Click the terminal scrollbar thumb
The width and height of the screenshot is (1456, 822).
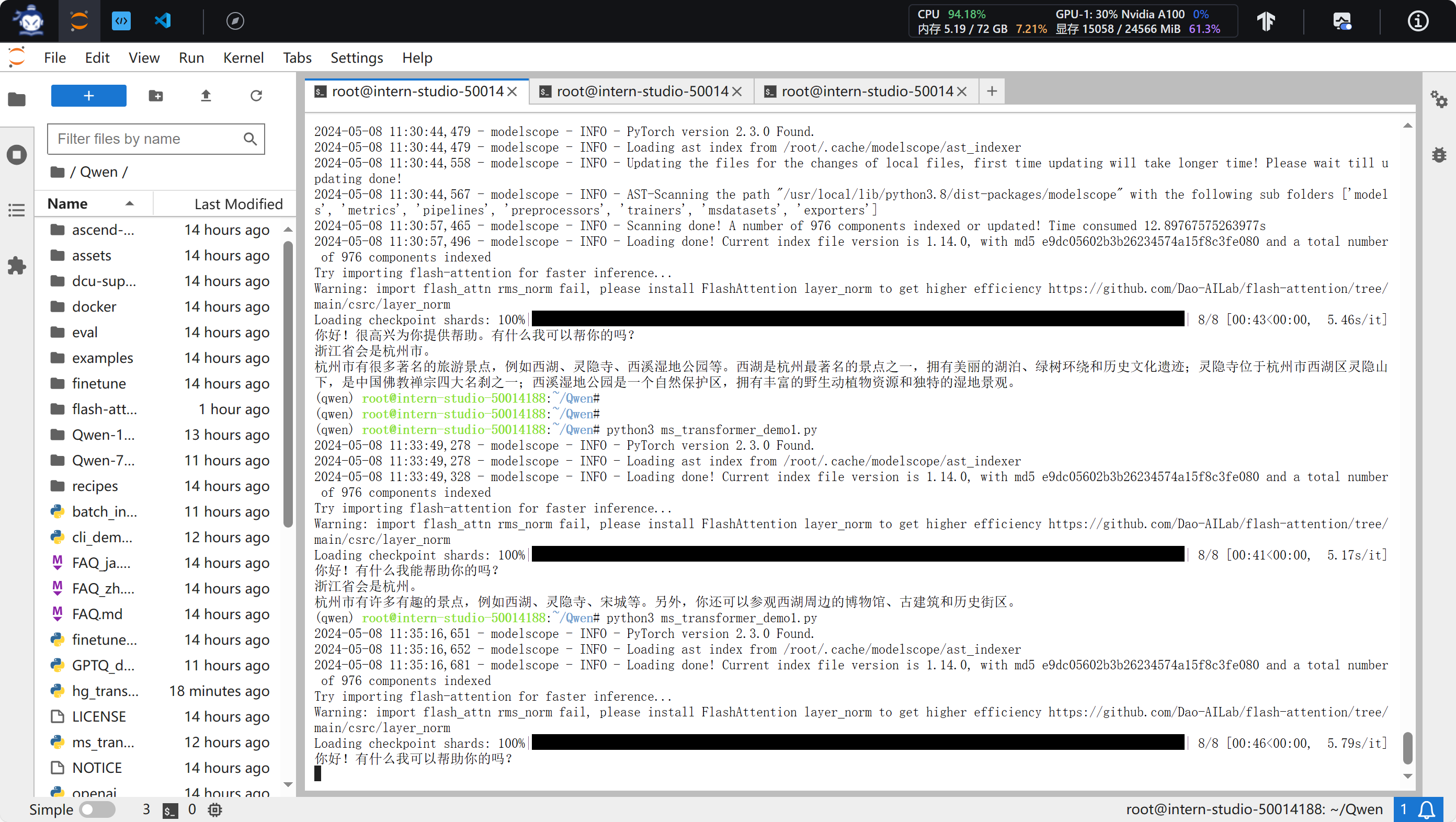1407,747
